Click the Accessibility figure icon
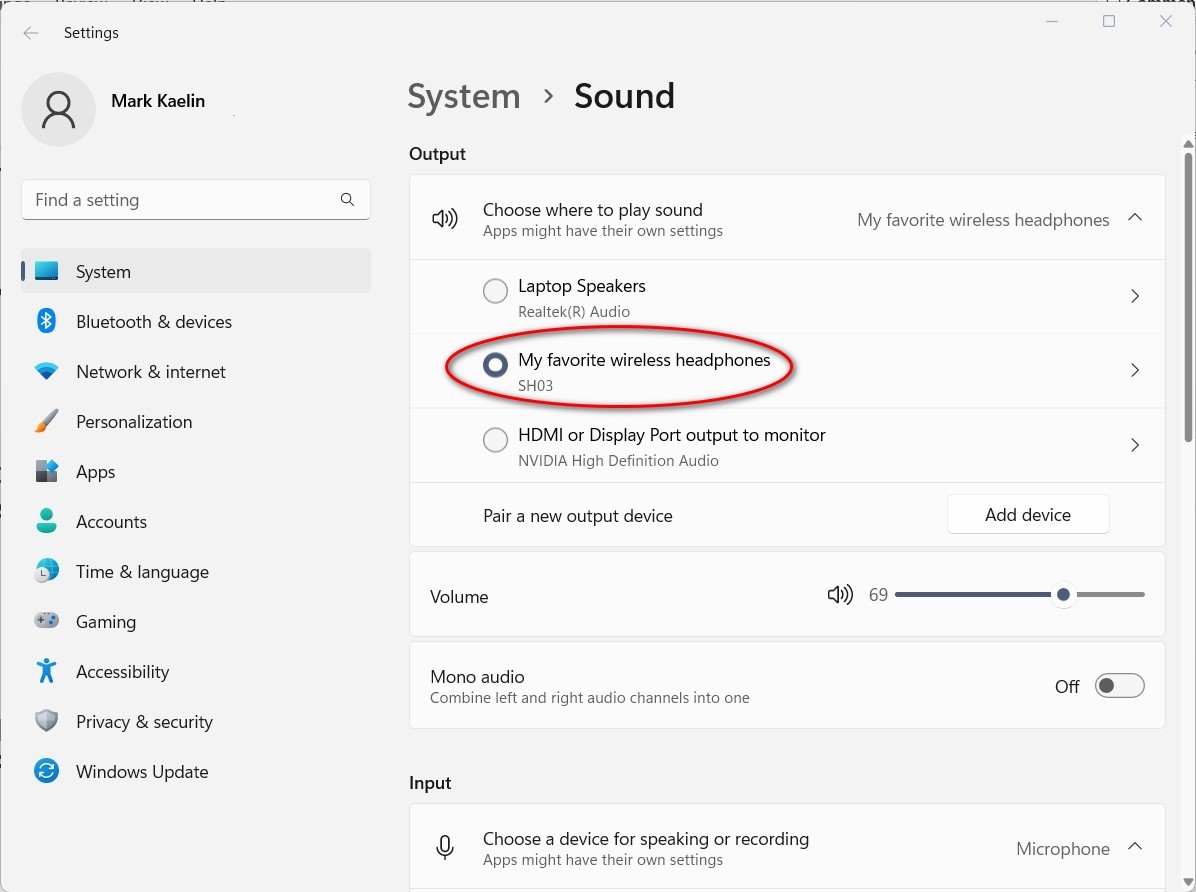 (x=46, y=671)
